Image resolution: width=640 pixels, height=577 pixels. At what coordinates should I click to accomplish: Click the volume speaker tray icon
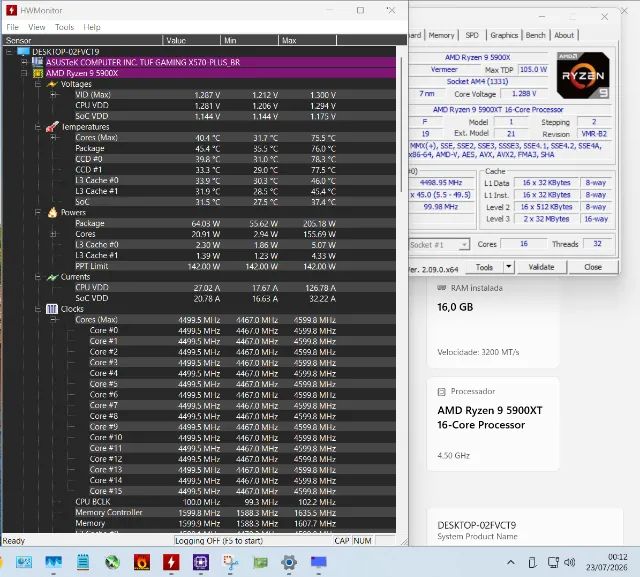pos(569,563)
